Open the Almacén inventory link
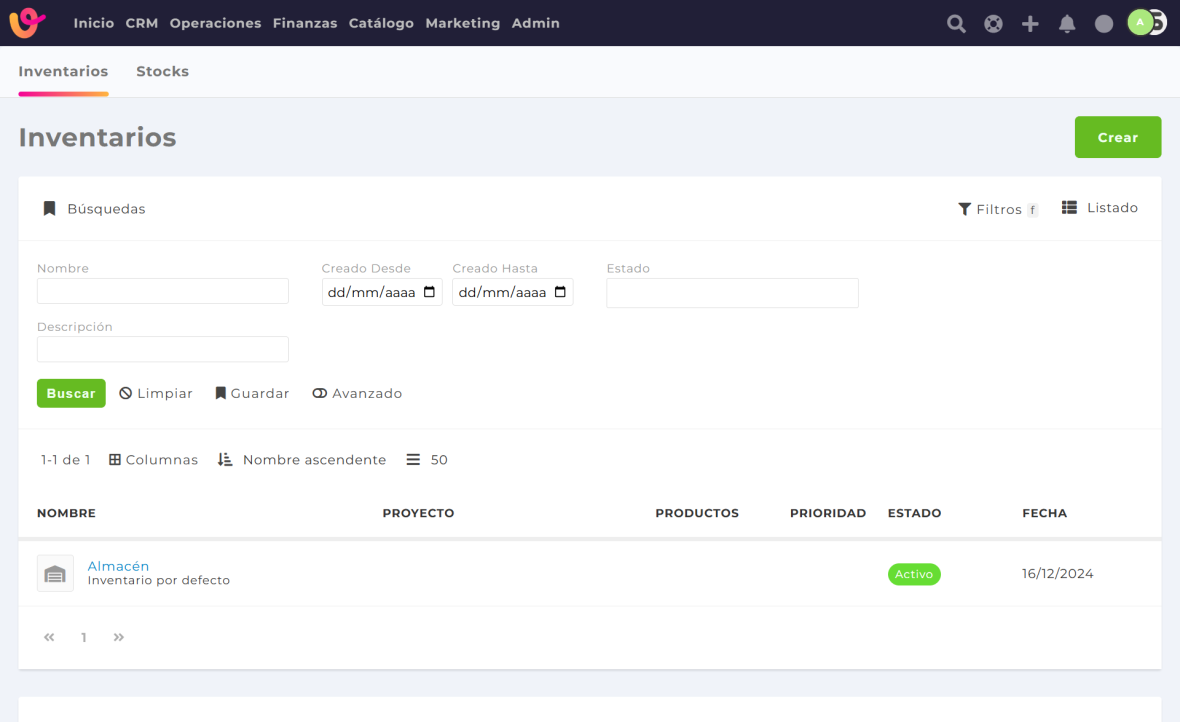This screenshot has height=722, width=1180. click(118, 566)
